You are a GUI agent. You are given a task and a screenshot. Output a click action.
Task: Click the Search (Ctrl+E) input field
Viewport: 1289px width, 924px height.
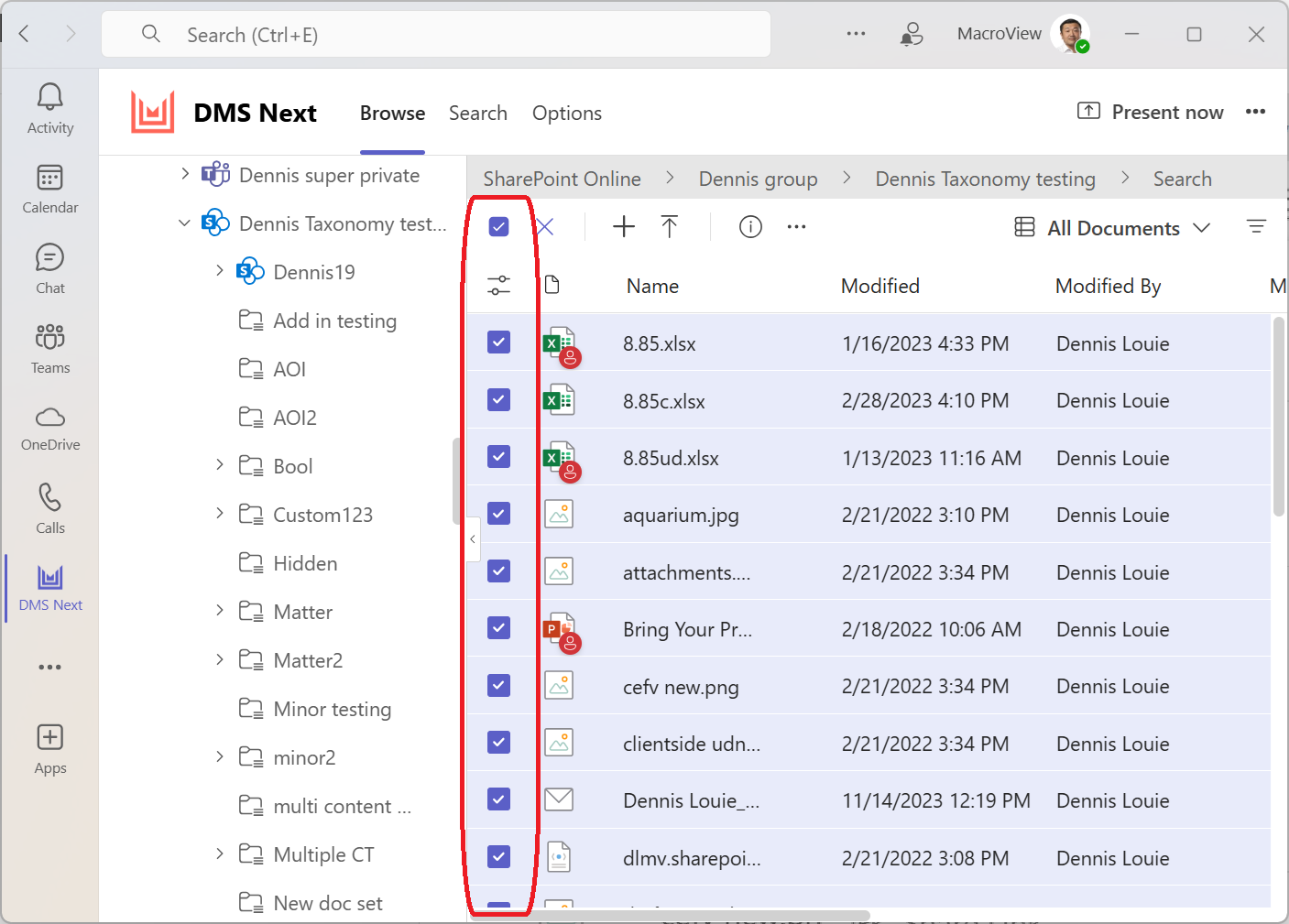click(436, 35)
